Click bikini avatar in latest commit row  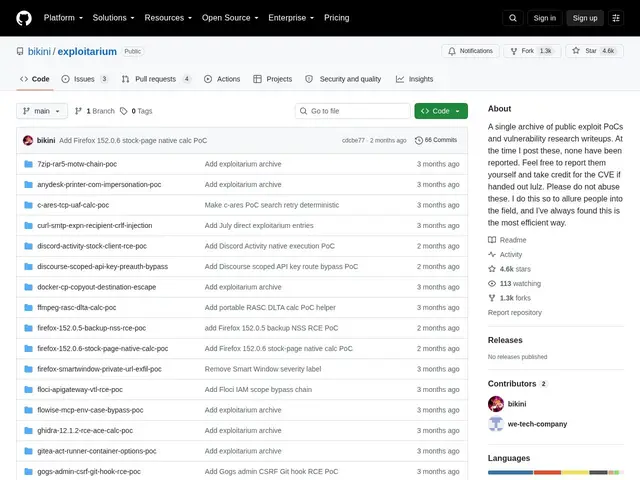pyautogui.click(x=28, y=140)
